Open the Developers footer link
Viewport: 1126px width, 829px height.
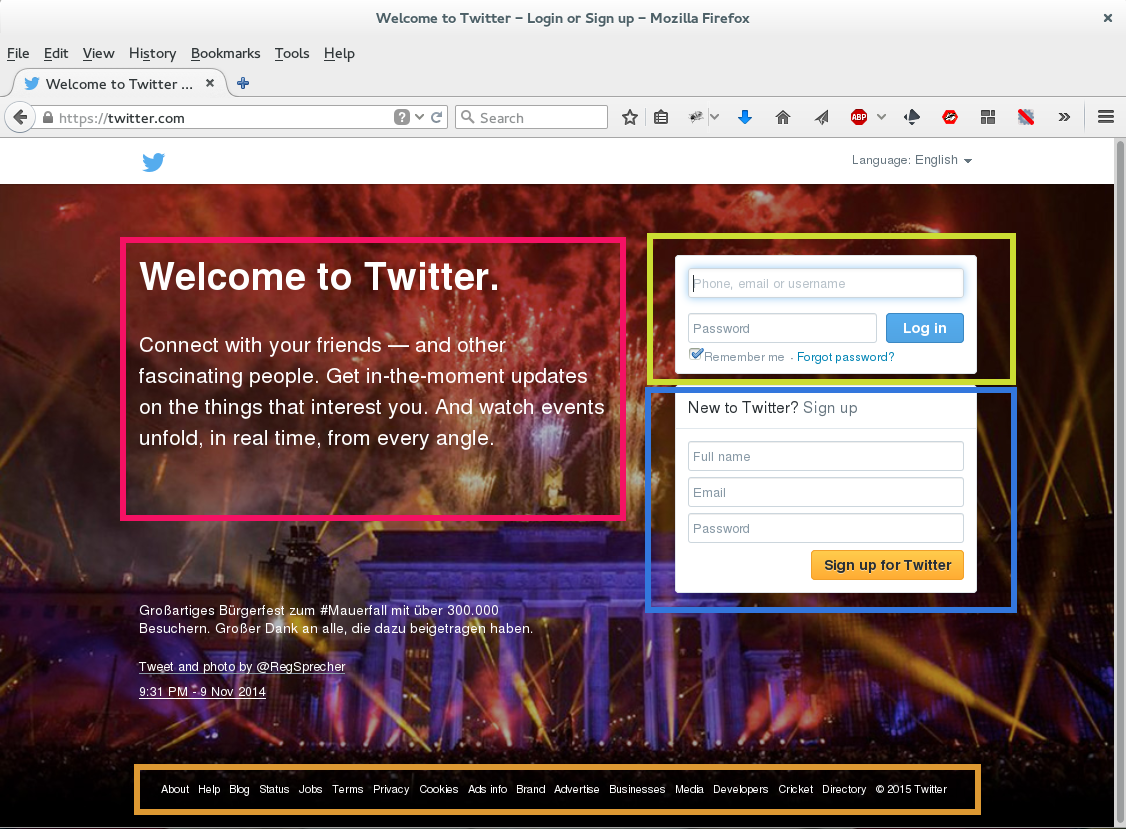click(x=740, y=789)
